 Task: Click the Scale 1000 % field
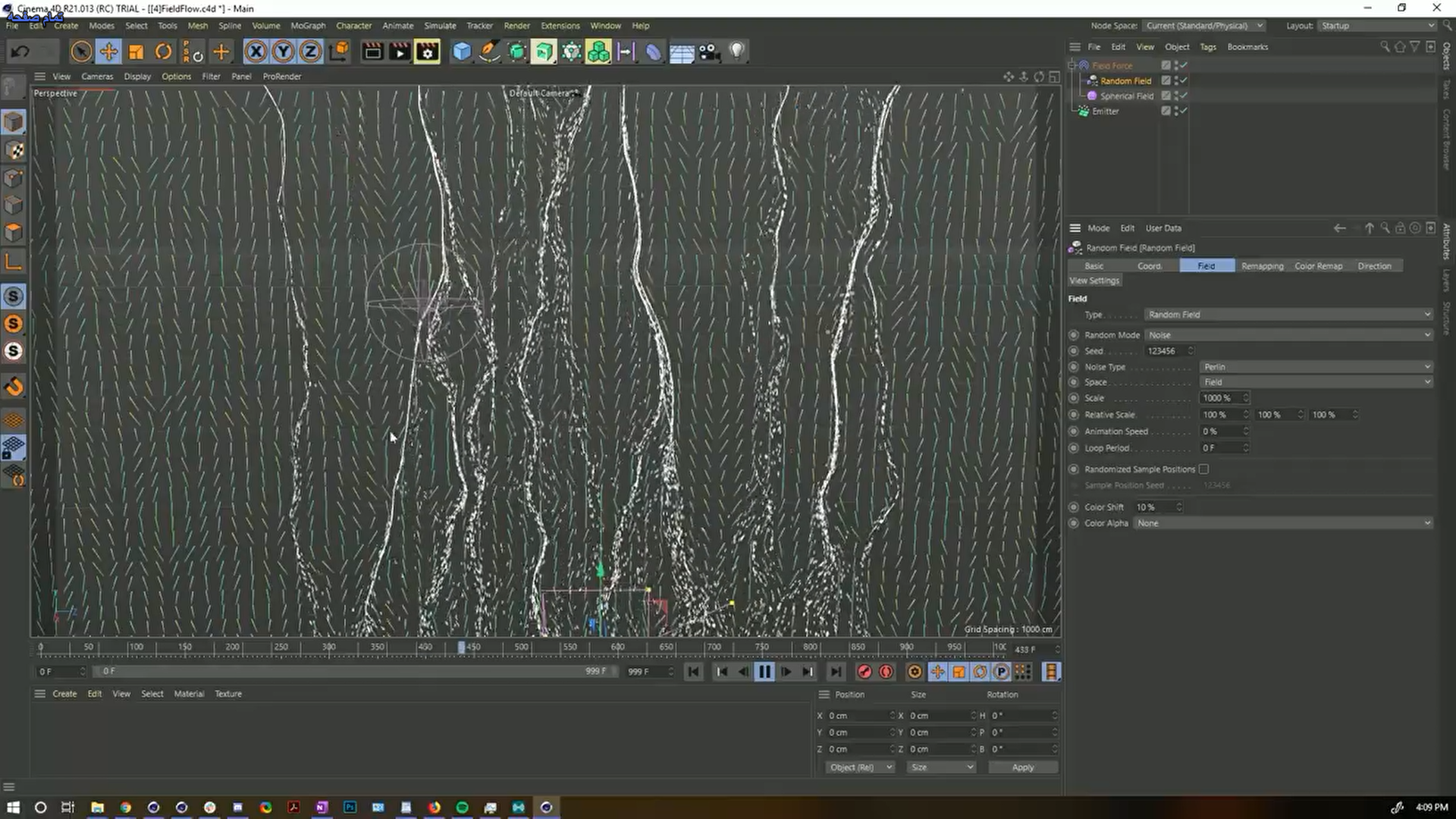tap(1225, 398)
